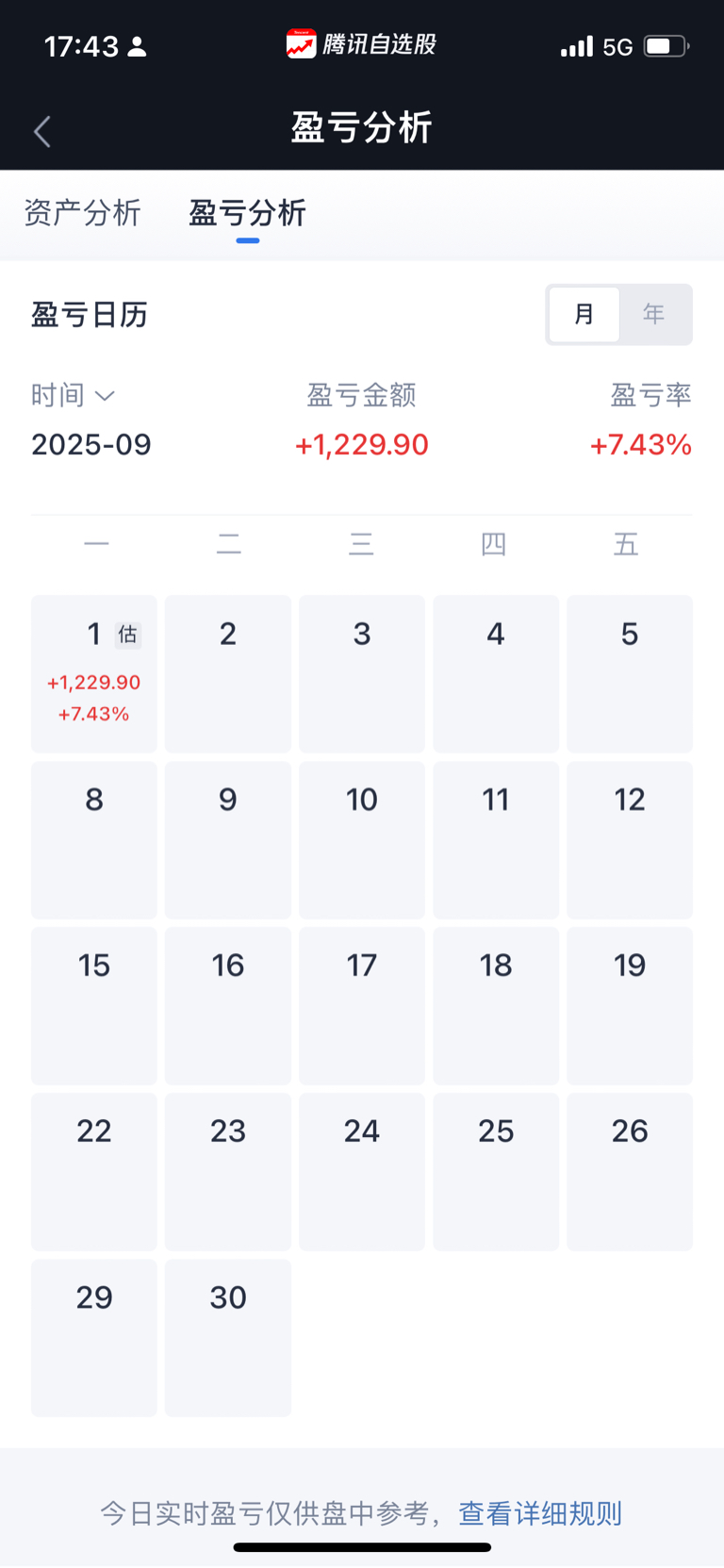
Task: Tap calendar day 26
Action: [630, 1171]
